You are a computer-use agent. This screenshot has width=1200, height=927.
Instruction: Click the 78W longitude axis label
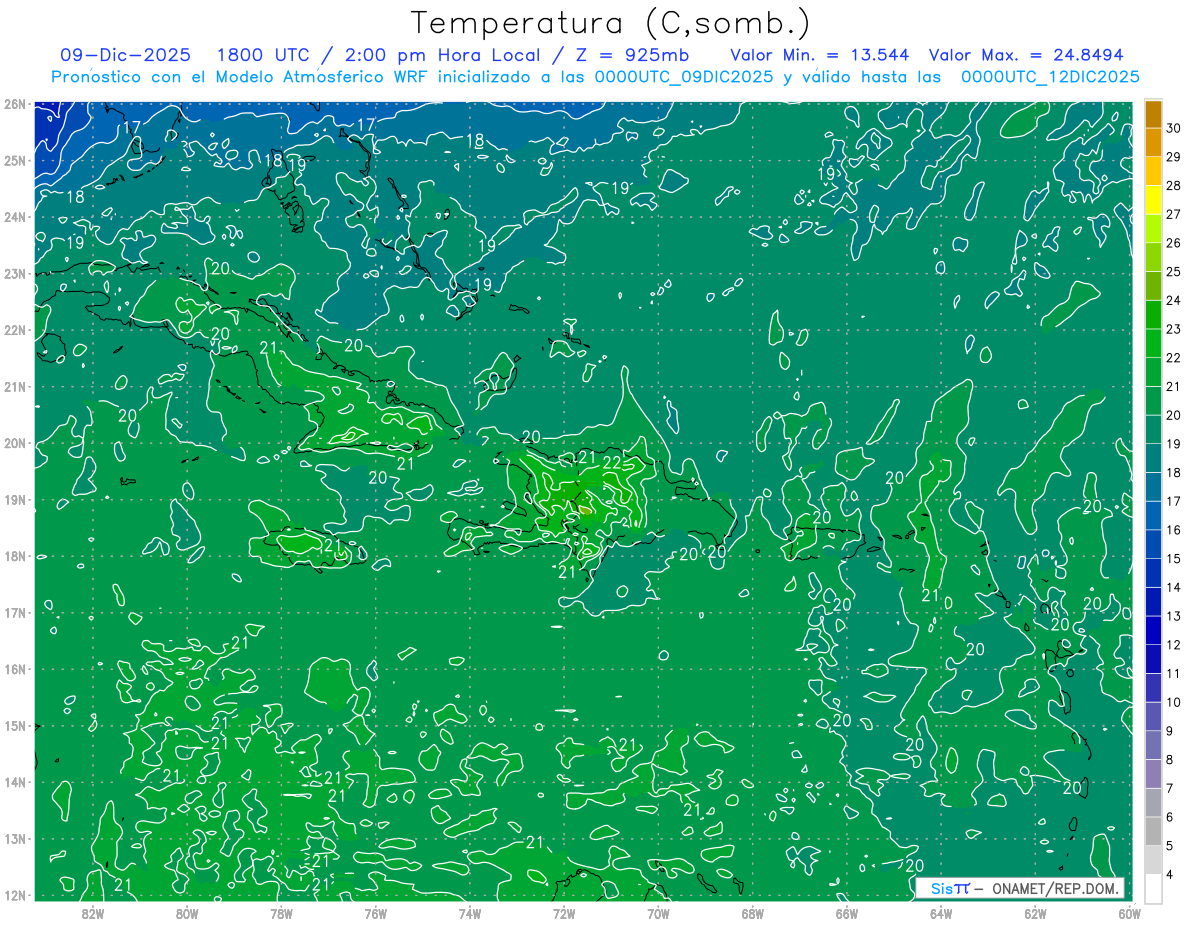(281, 913)
